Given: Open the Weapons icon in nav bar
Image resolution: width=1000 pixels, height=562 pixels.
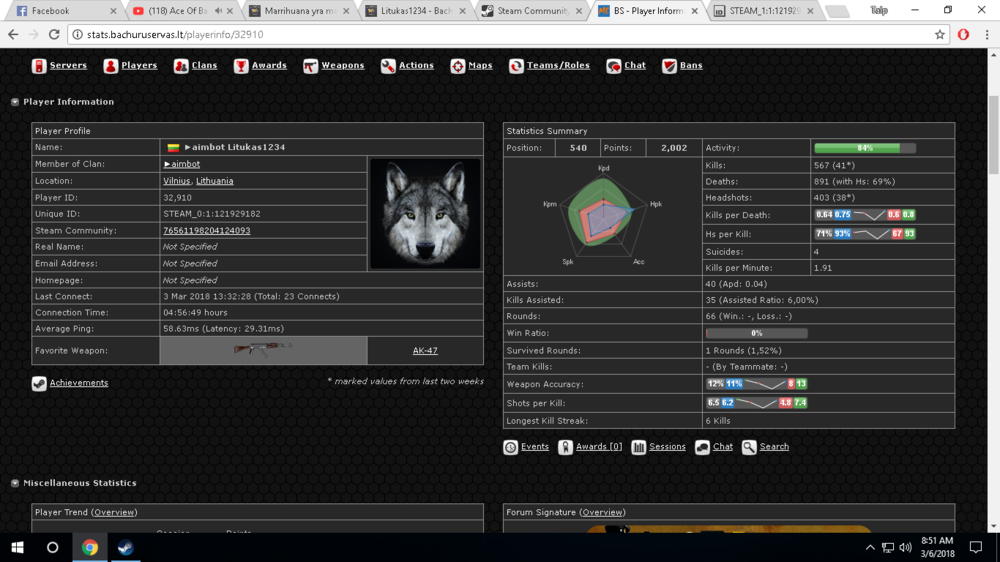Looking at the screenshot, I should tap(311, 66).
